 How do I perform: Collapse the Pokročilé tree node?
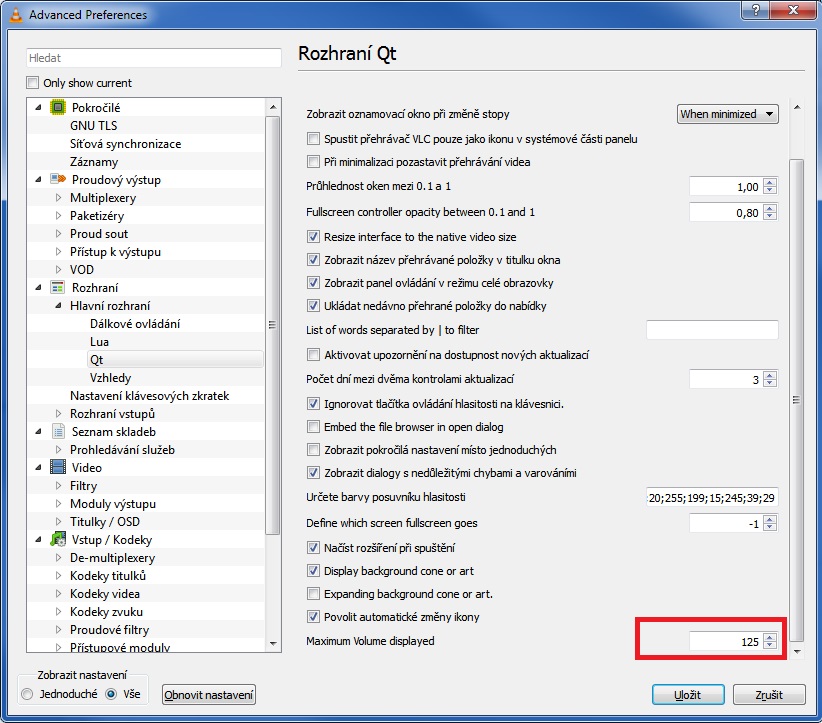(38, 107)
